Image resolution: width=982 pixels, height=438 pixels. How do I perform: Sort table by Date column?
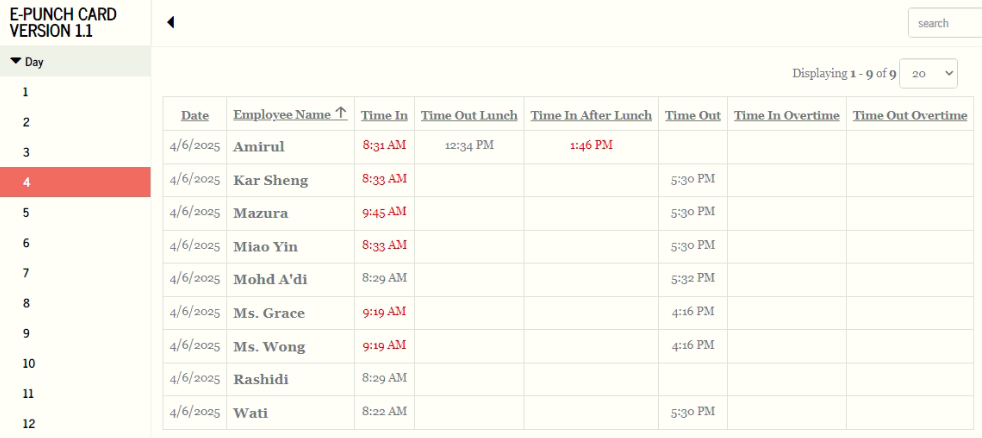195,115
